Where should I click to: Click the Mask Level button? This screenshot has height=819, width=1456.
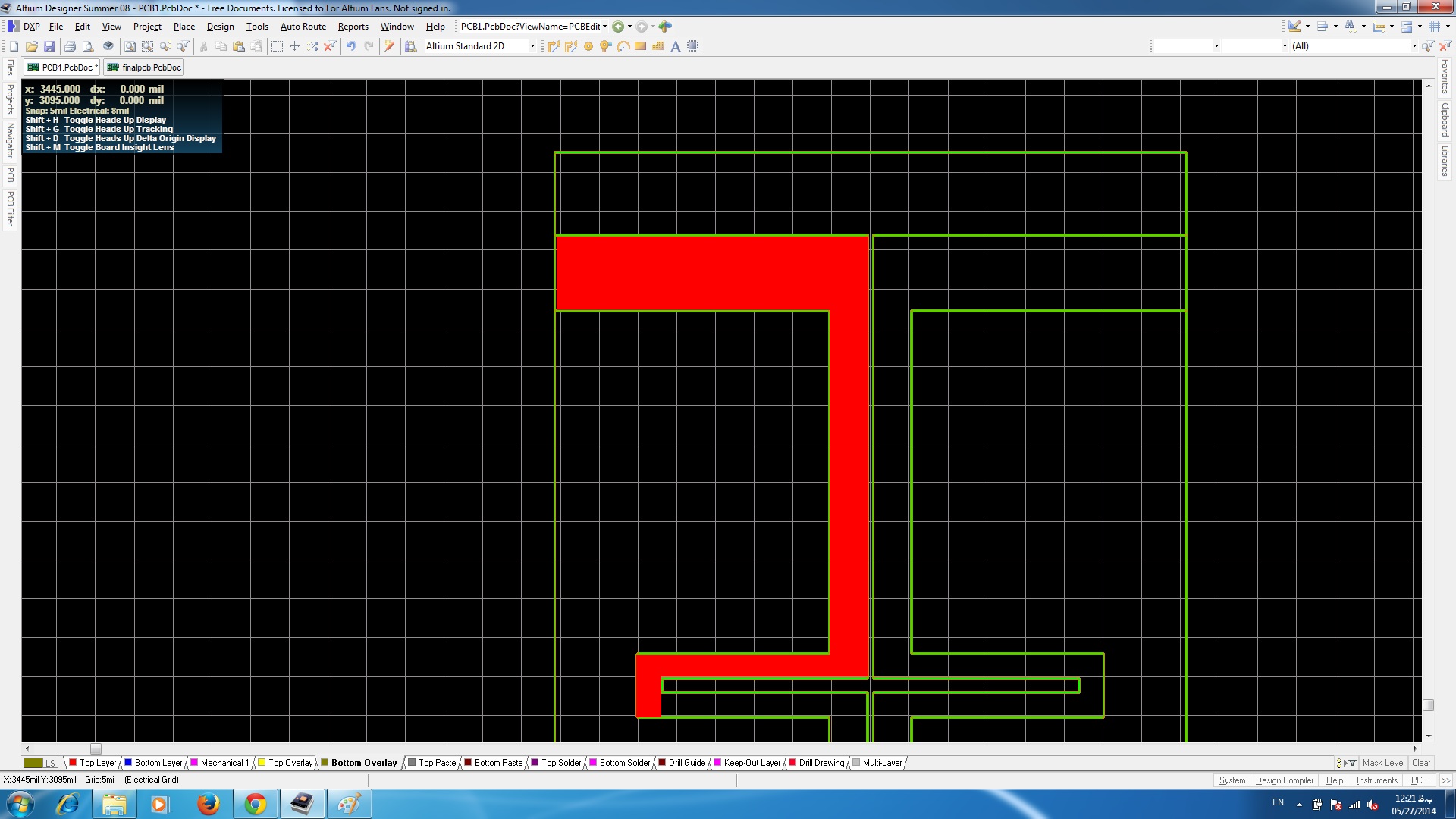click(1383, 763)
